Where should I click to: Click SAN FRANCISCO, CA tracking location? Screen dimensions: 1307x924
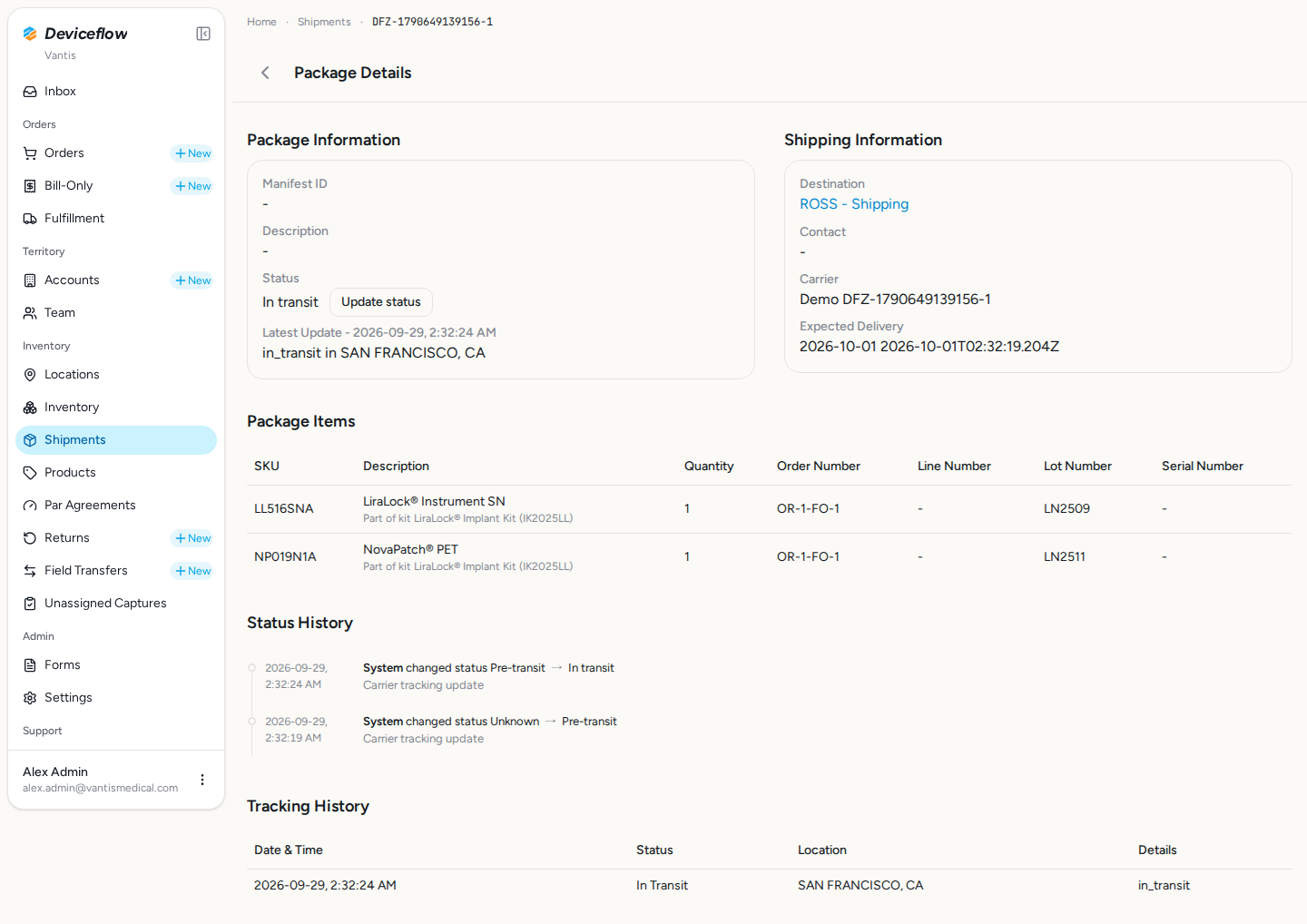tap(860, 886)
